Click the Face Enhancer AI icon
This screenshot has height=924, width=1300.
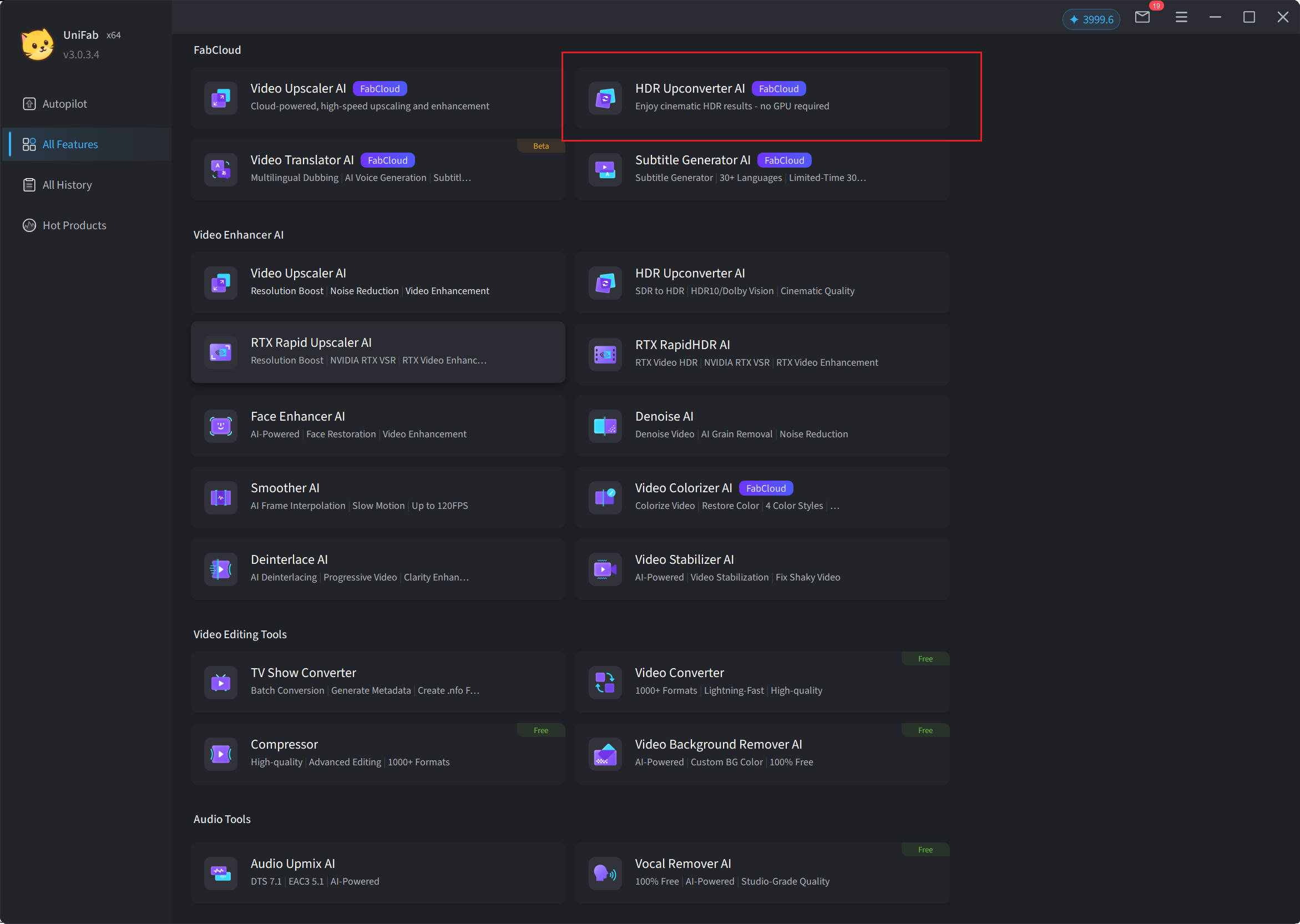(x=221, y=426)
